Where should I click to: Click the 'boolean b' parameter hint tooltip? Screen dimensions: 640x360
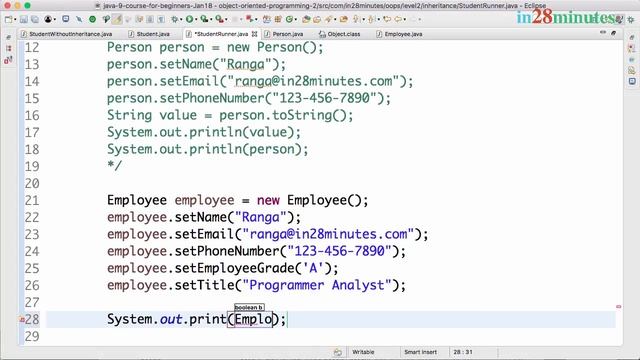click(249, 307)
